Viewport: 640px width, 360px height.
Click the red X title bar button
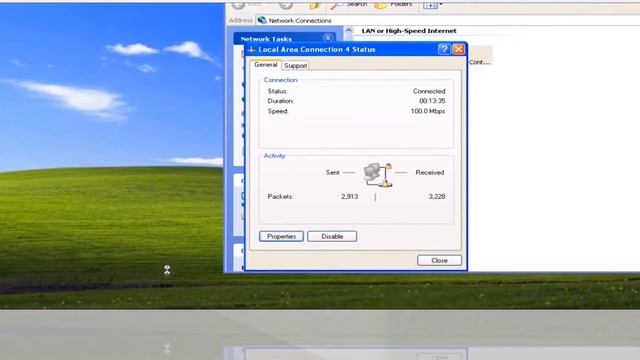458,49
